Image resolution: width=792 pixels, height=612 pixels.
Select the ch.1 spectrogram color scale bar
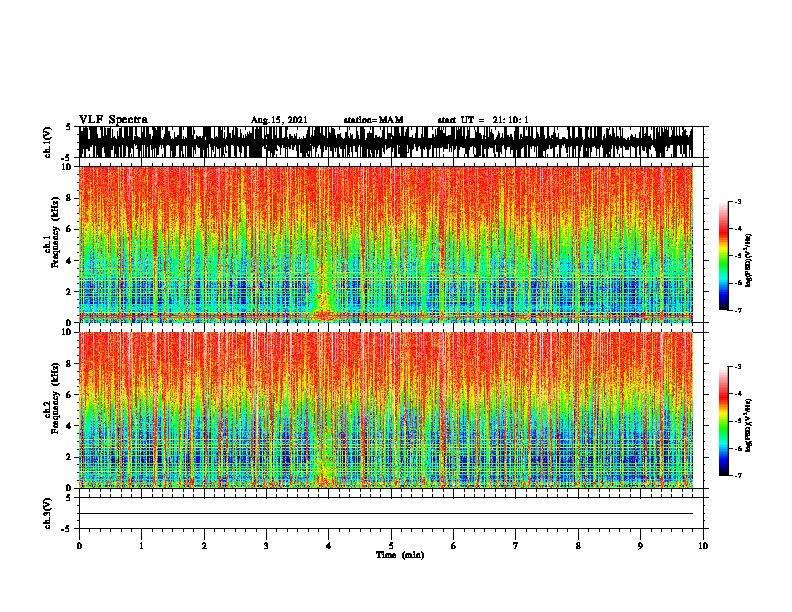pos(723,256)
